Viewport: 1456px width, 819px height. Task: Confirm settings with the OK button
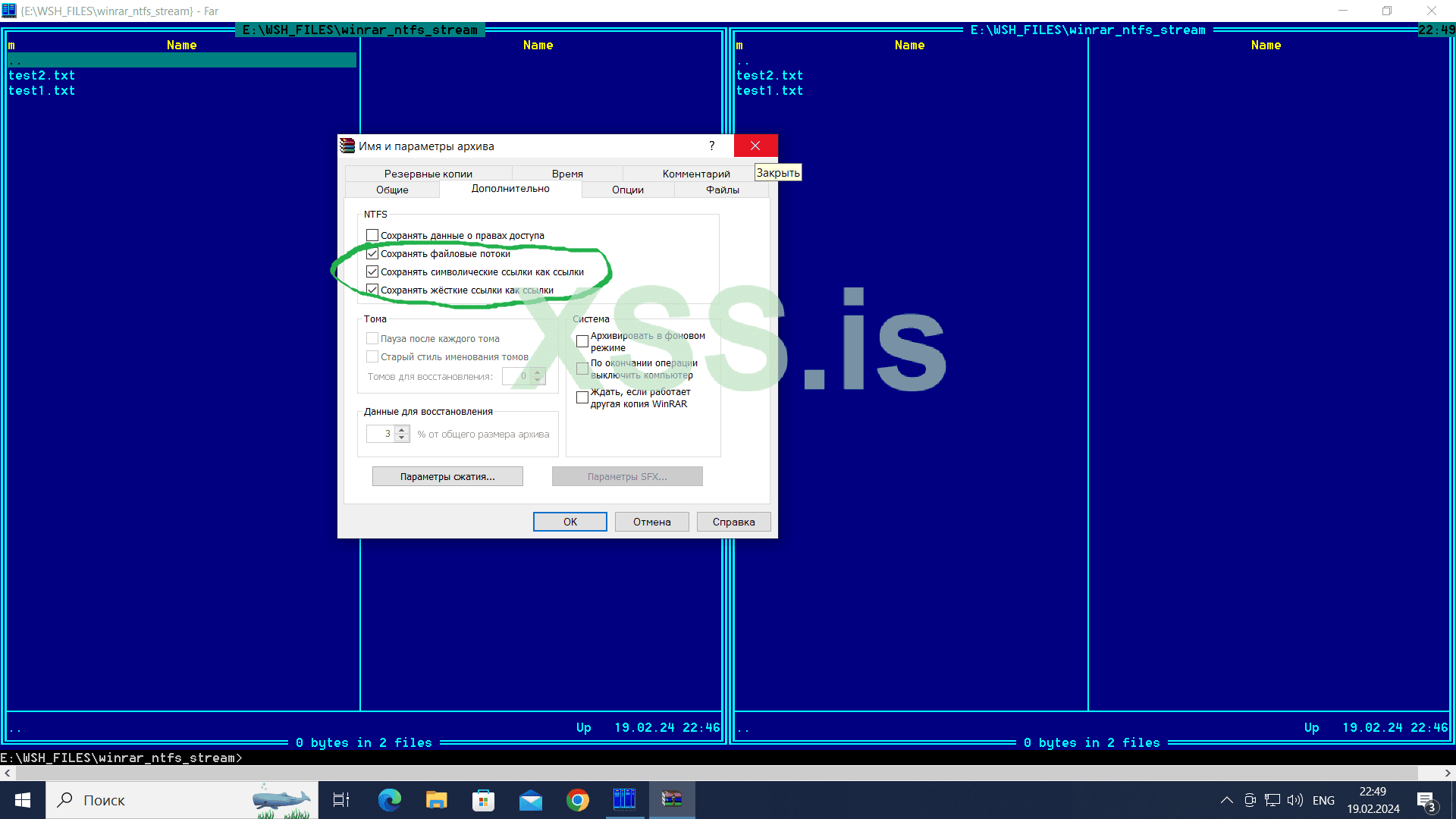point(570,522)
